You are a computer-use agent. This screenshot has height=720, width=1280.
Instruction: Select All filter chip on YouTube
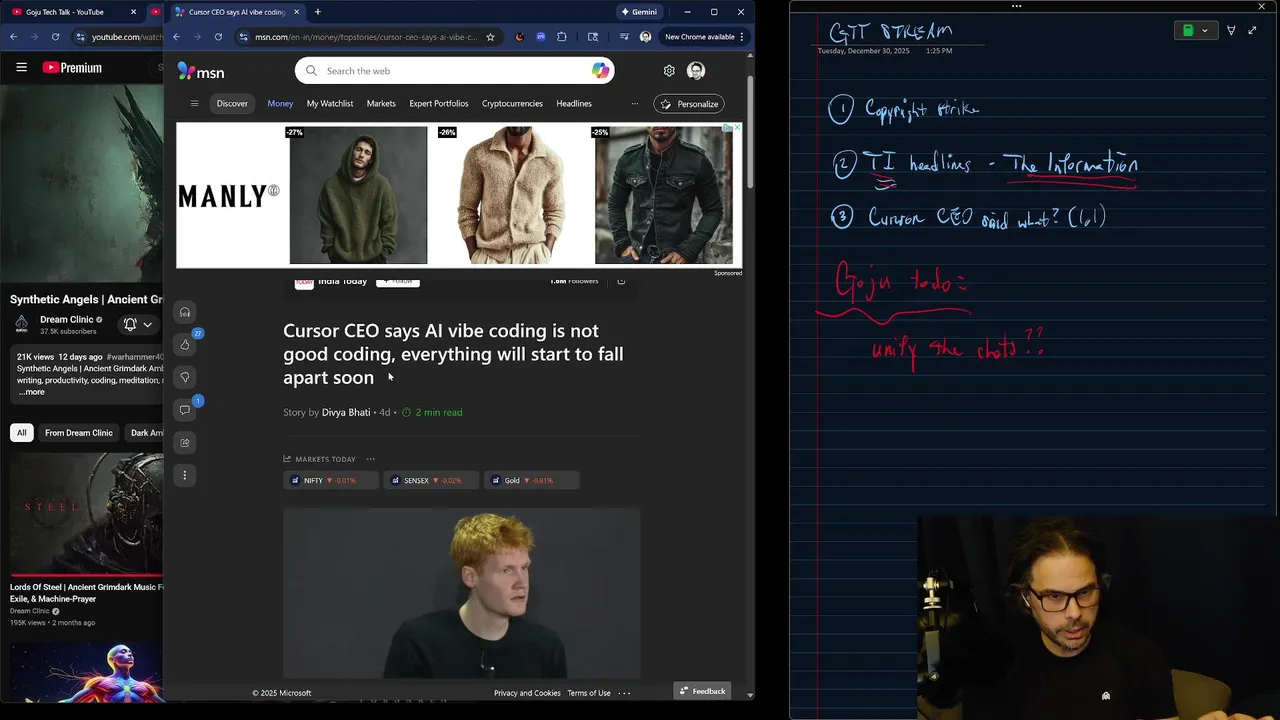pos(21,432)
